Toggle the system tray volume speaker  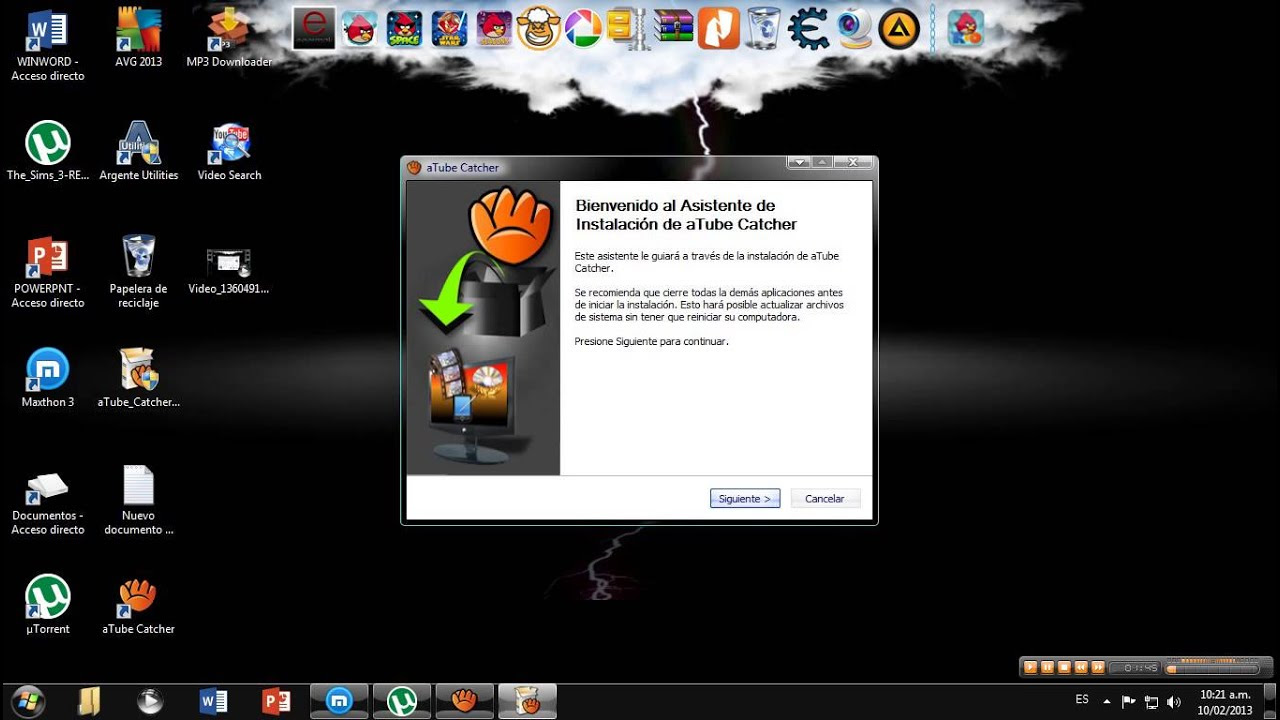[x=1173, y=702]
